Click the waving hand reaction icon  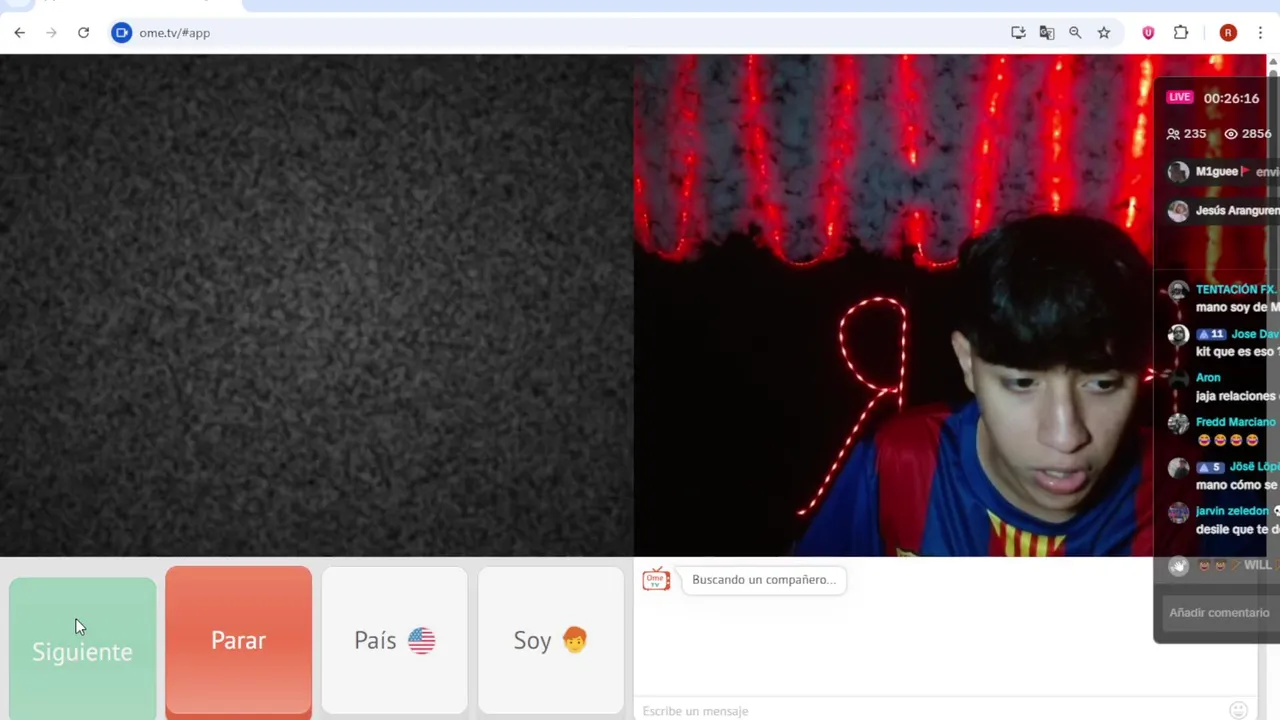(x=1178, y=566)
